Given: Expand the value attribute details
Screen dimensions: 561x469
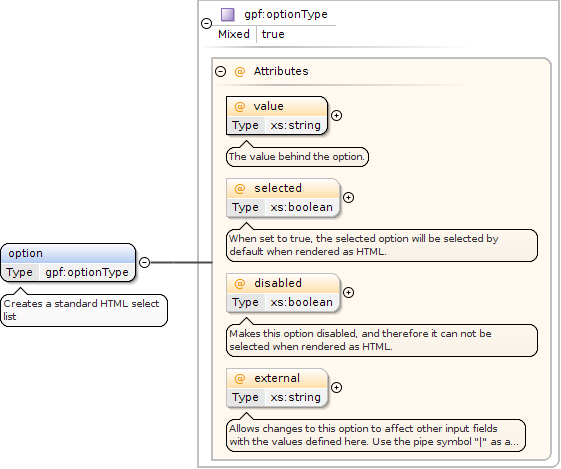Looking at the screenshot, I should point(336,116).
